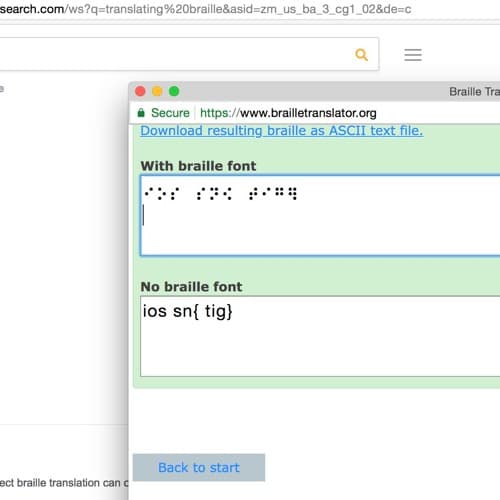This screenshot has width=500, height=500.
Task: Minimize popup with the yellow button
Action: click(x=157, y=91)
